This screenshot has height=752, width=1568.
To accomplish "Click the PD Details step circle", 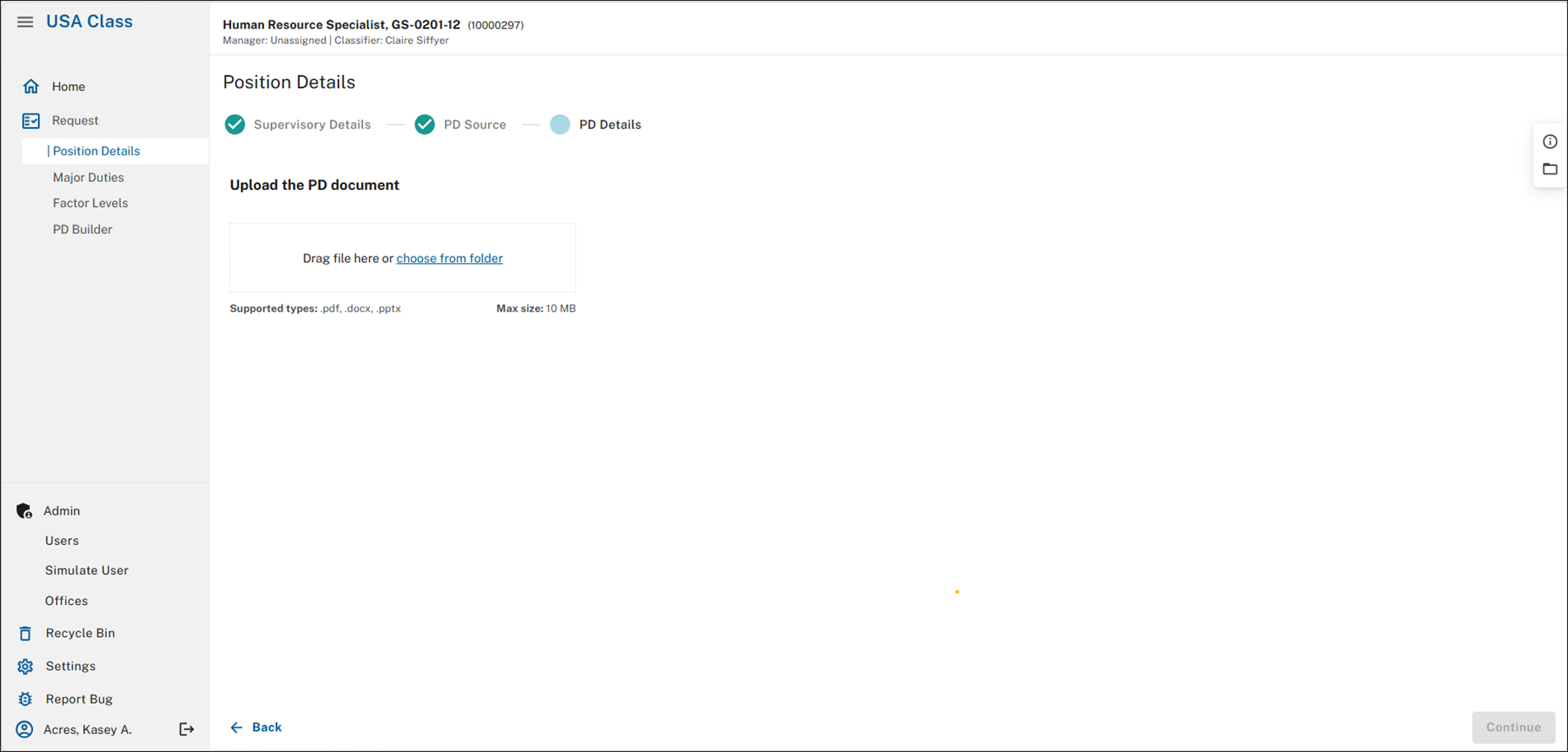I will (560, 125).
